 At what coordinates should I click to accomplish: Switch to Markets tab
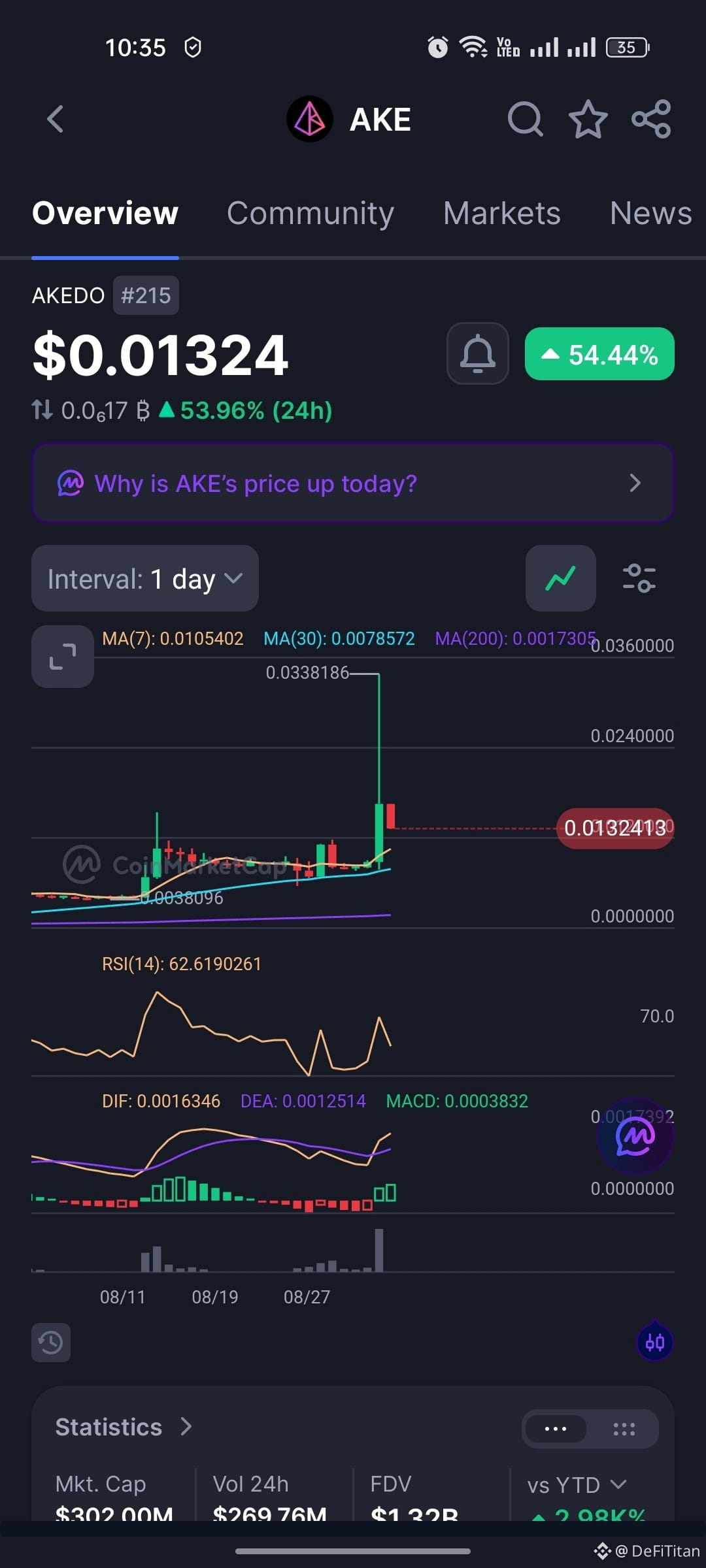pos(502,213)
